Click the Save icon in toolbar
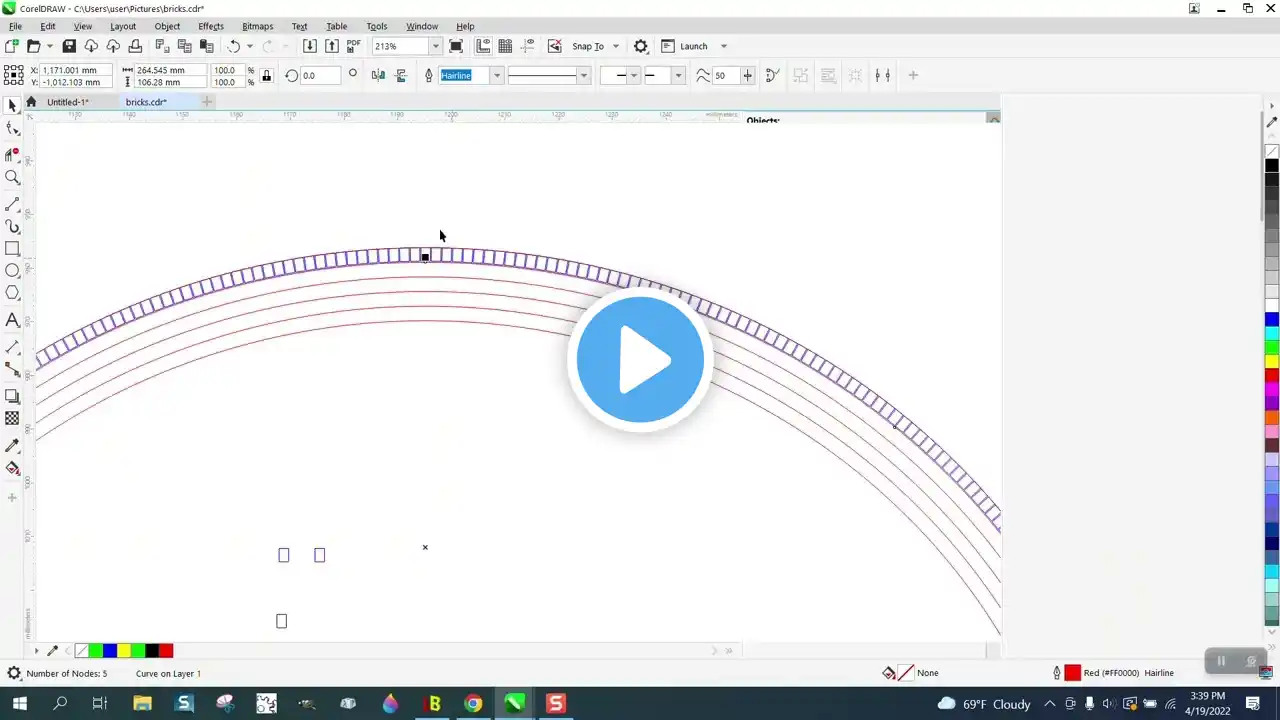This screenshot has height=720, width=1280. [x=69, y=46]
